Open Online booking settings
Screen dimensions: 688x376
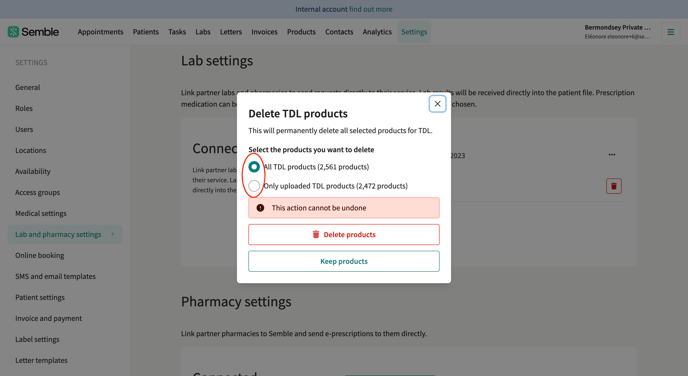39,255
